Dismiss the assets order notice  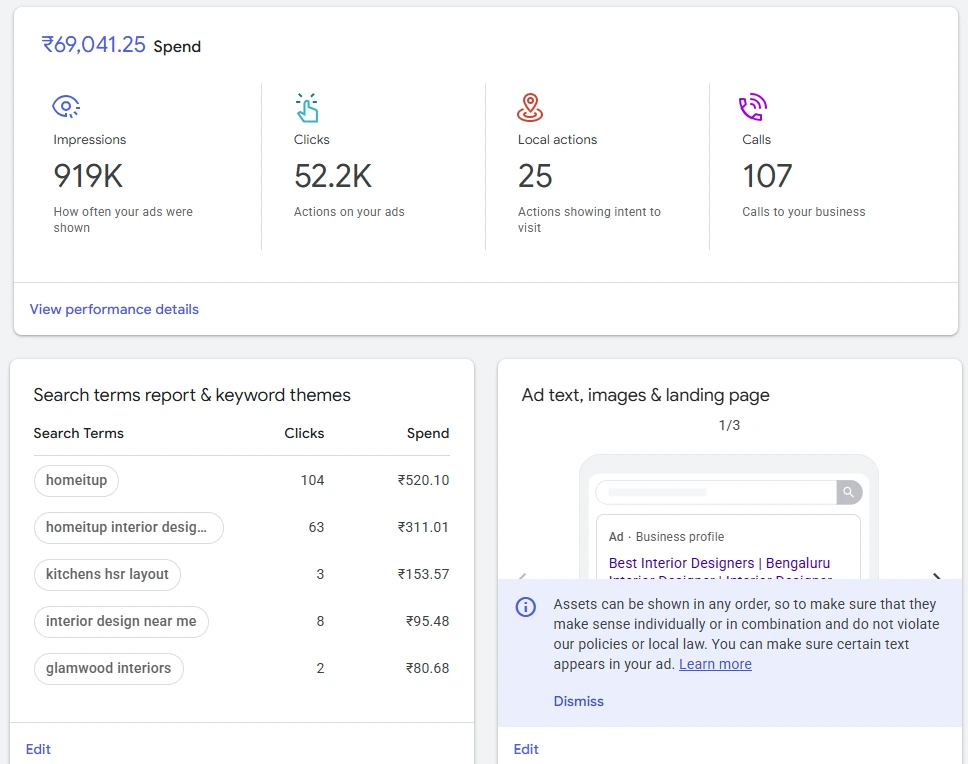click(578, 701)
